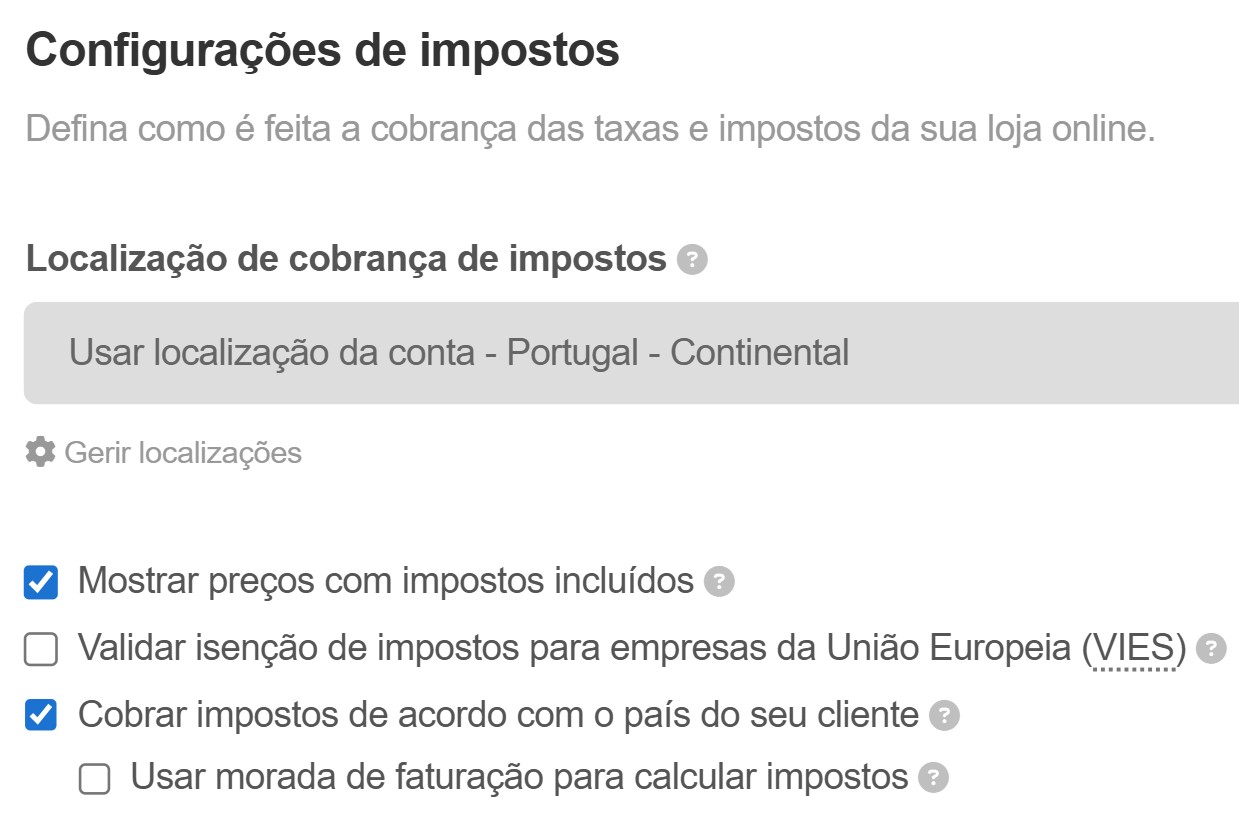This screenshot has width=1239, height=820.
Task: Click help icon after the VIES option
Action: coord(1211,649)
